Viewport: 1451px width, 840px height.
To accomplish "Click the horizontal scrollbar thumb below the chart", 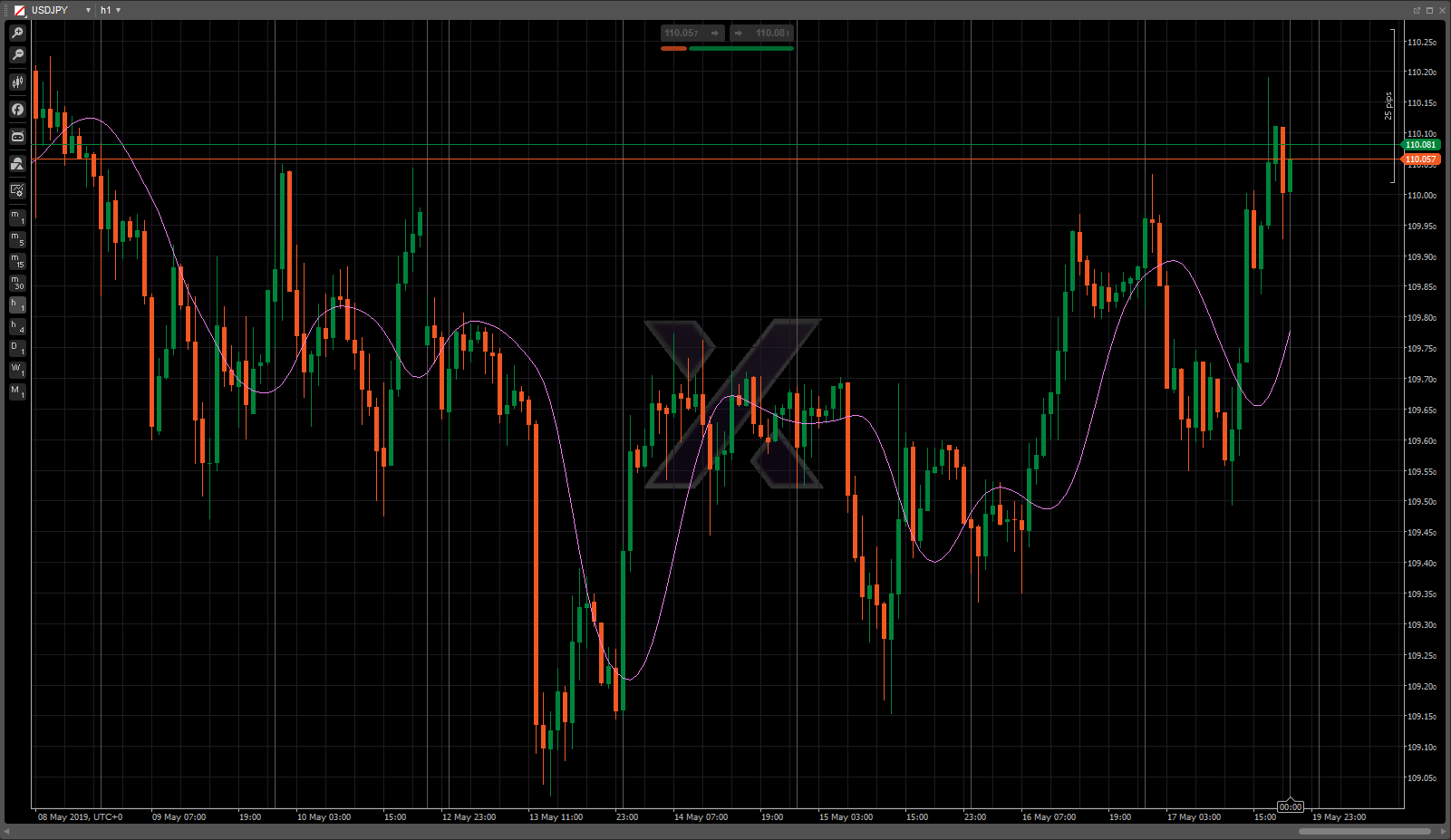I will (1365, 831).
